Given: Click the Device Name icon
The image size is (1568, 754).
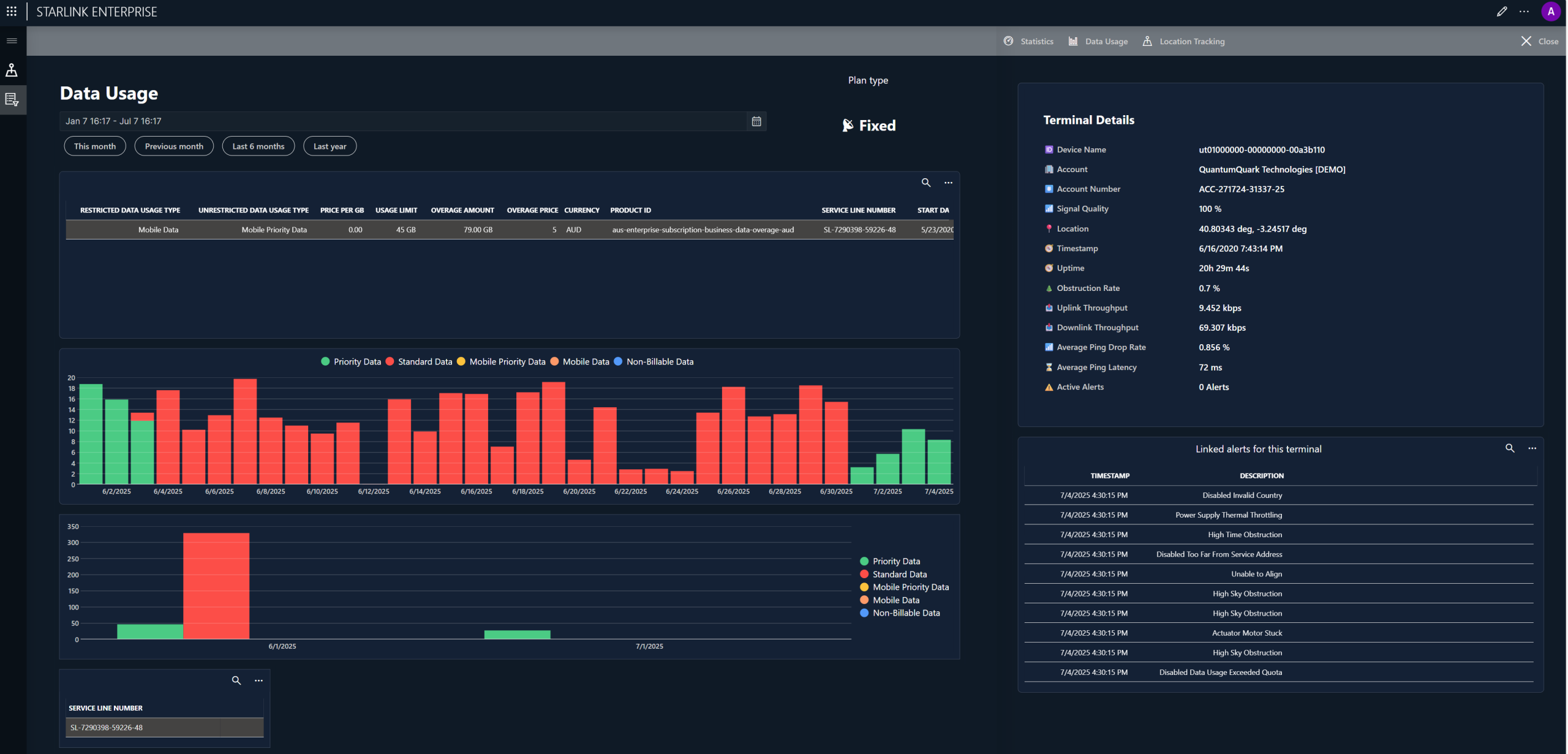Looking at the screenshot, I should coord(1049,149).
